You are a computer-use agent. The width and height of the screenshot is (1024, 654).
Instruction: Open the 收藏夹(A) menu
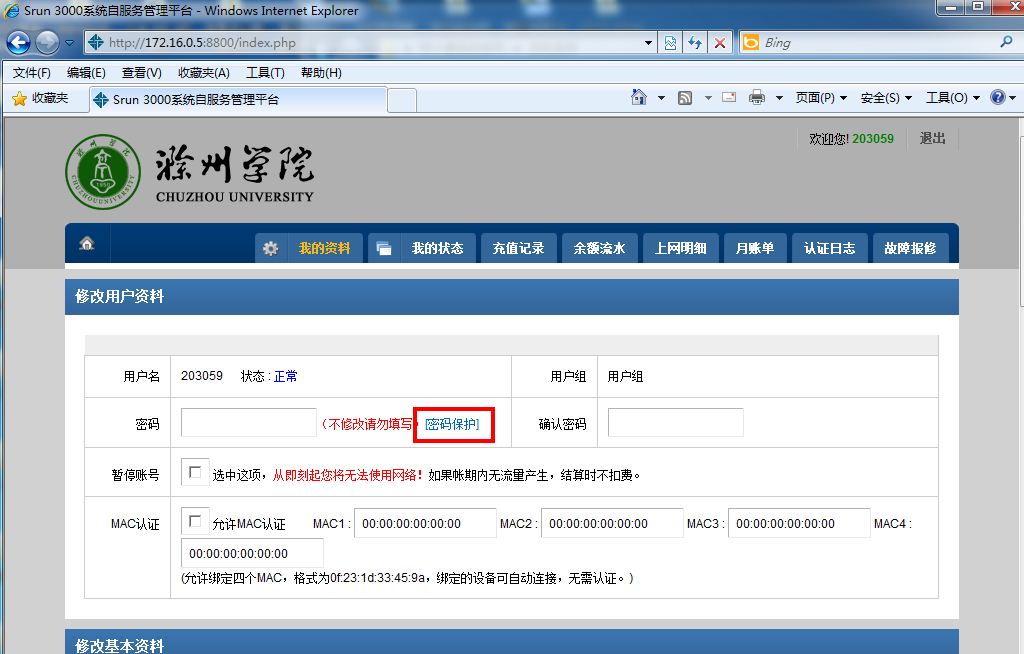(x=204, y=73)
